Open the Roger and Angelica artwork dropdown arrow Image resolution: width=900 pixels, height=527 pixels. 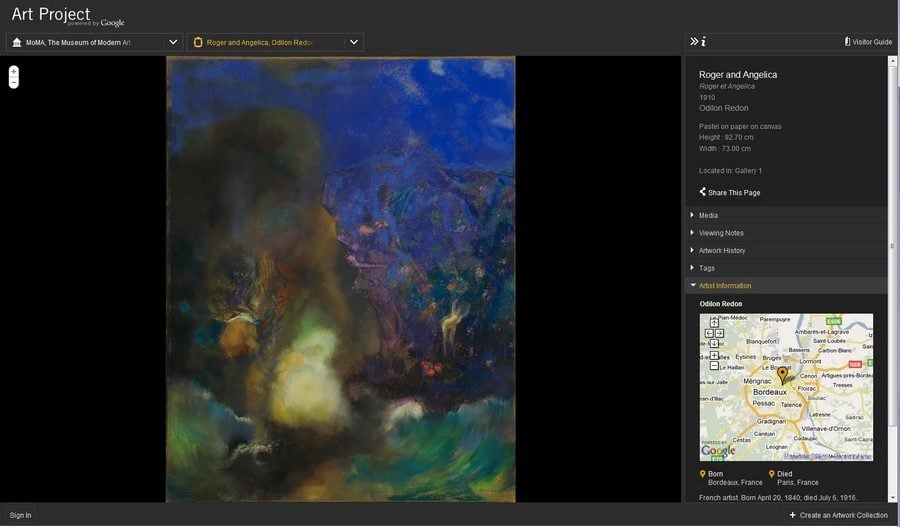click(x=354, y=42)
